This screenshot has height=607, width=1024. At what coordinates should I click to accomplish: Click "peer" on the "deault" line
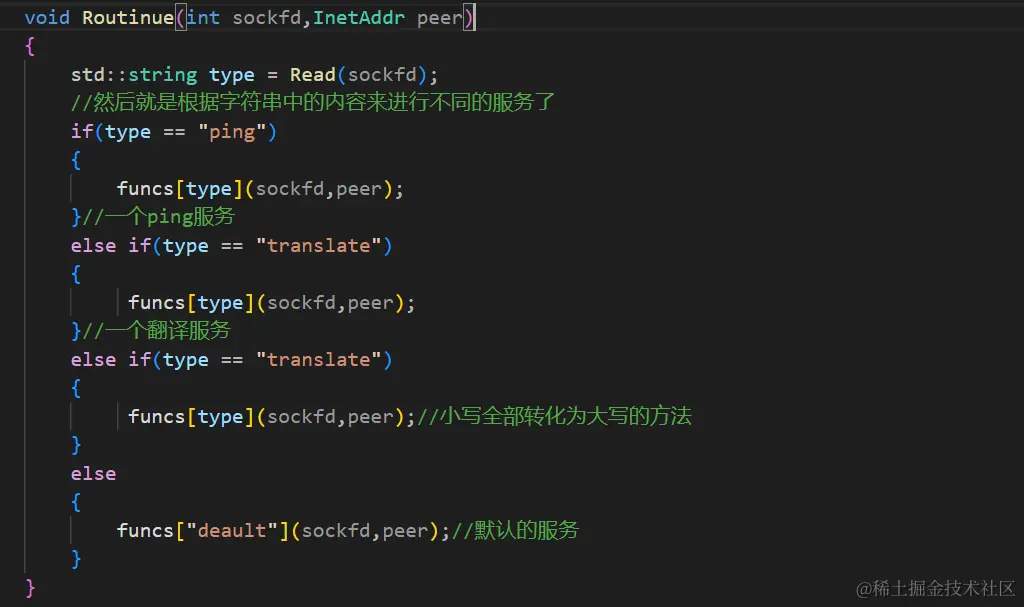[x=405, y=531]
